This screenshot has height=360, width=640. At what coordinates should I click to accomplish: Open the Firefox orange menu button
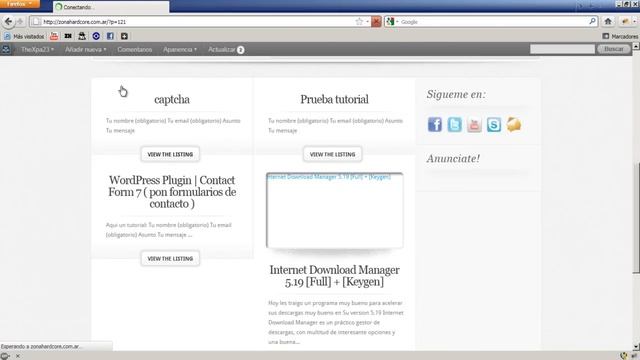click(20, 4)
